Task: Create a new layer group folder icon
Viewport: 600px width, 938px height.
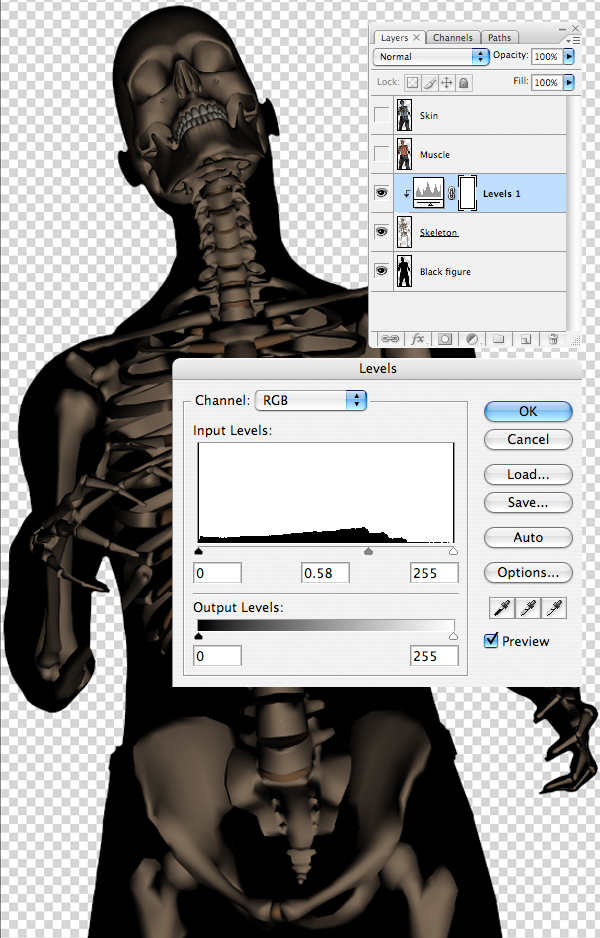Action: pos(498,339)
